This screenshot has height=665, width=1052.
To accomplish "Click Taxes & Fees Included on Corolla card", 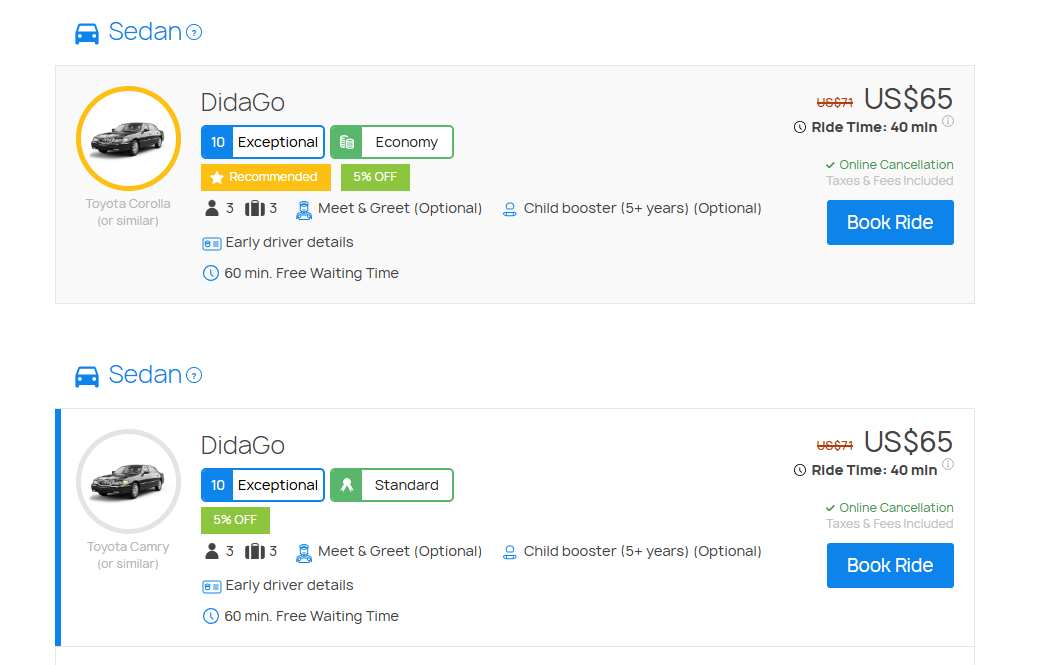I will click(x=890, y=181).
